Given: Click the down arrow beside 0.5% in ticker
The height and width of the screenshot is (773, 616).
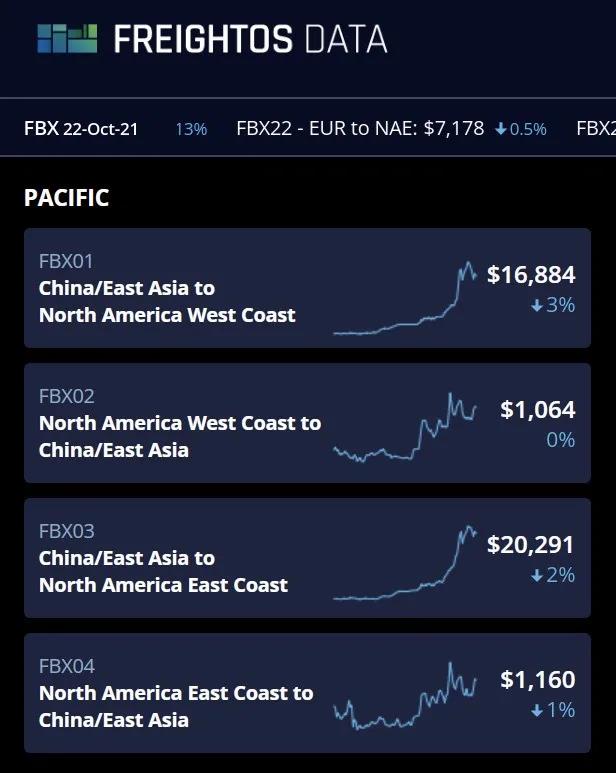Looking at the screenshot, I should click(501, 129).
